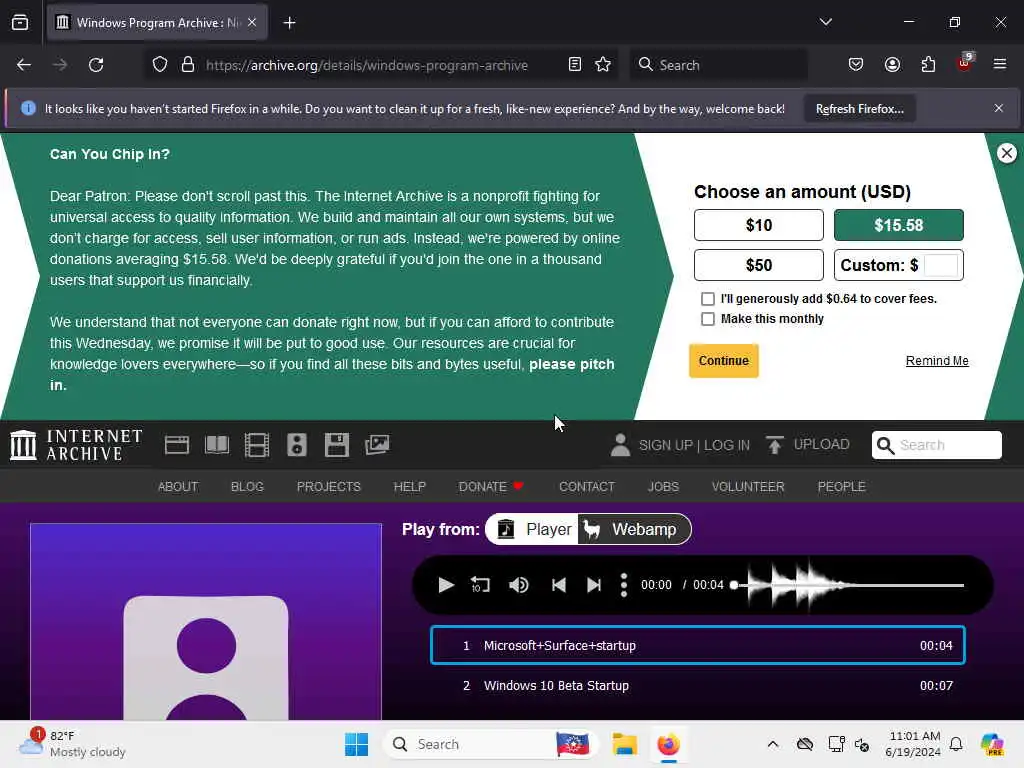Open the Internet Archive web collection icon
Image resolution: width=1024 pixels, height=768 pixels.
click(176, 445)
